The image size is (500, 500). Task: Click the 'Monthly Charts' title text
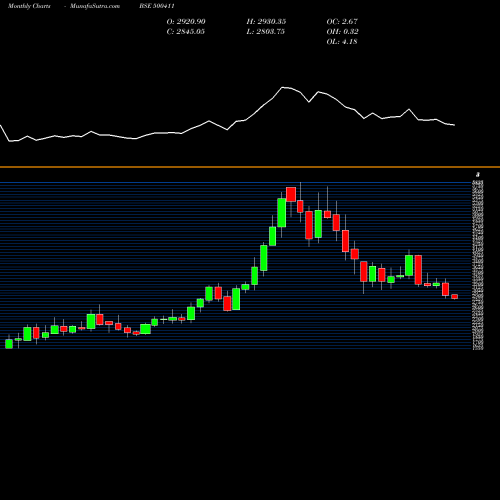point(29,6)
